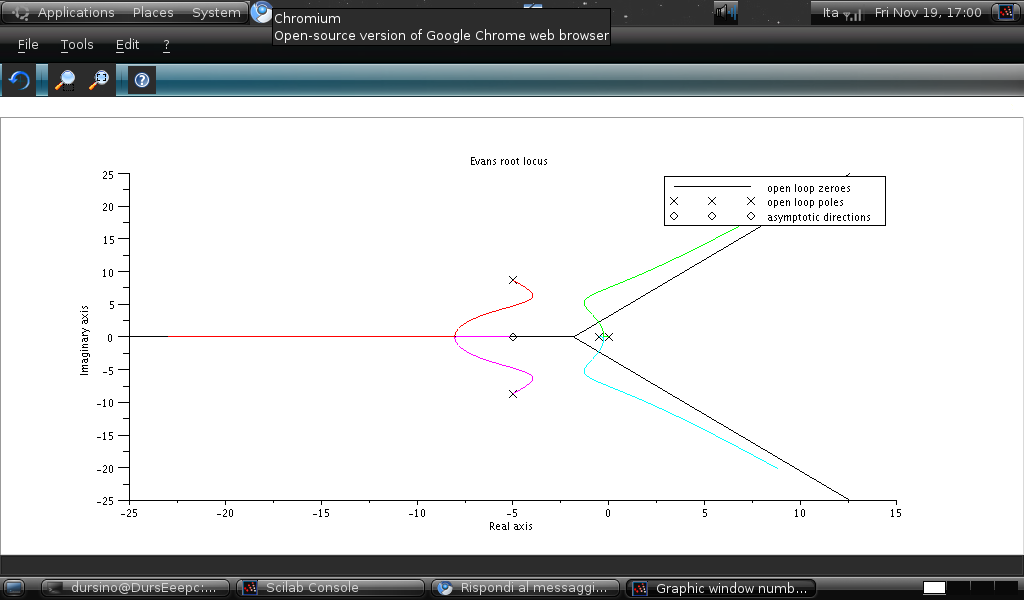Click the network signal strength icon
Screen dimensions: 1024x600
853,13
